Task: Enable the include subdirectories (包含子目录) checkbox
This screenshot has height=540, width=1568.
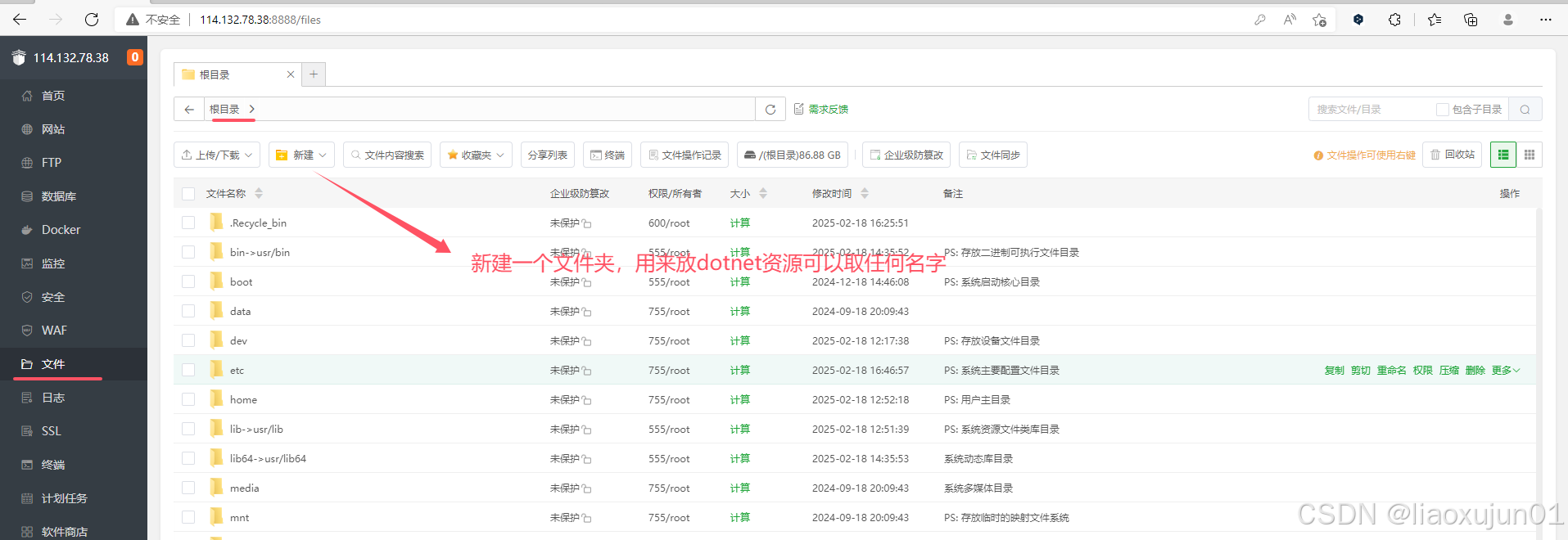Action: click(1442, 110)
